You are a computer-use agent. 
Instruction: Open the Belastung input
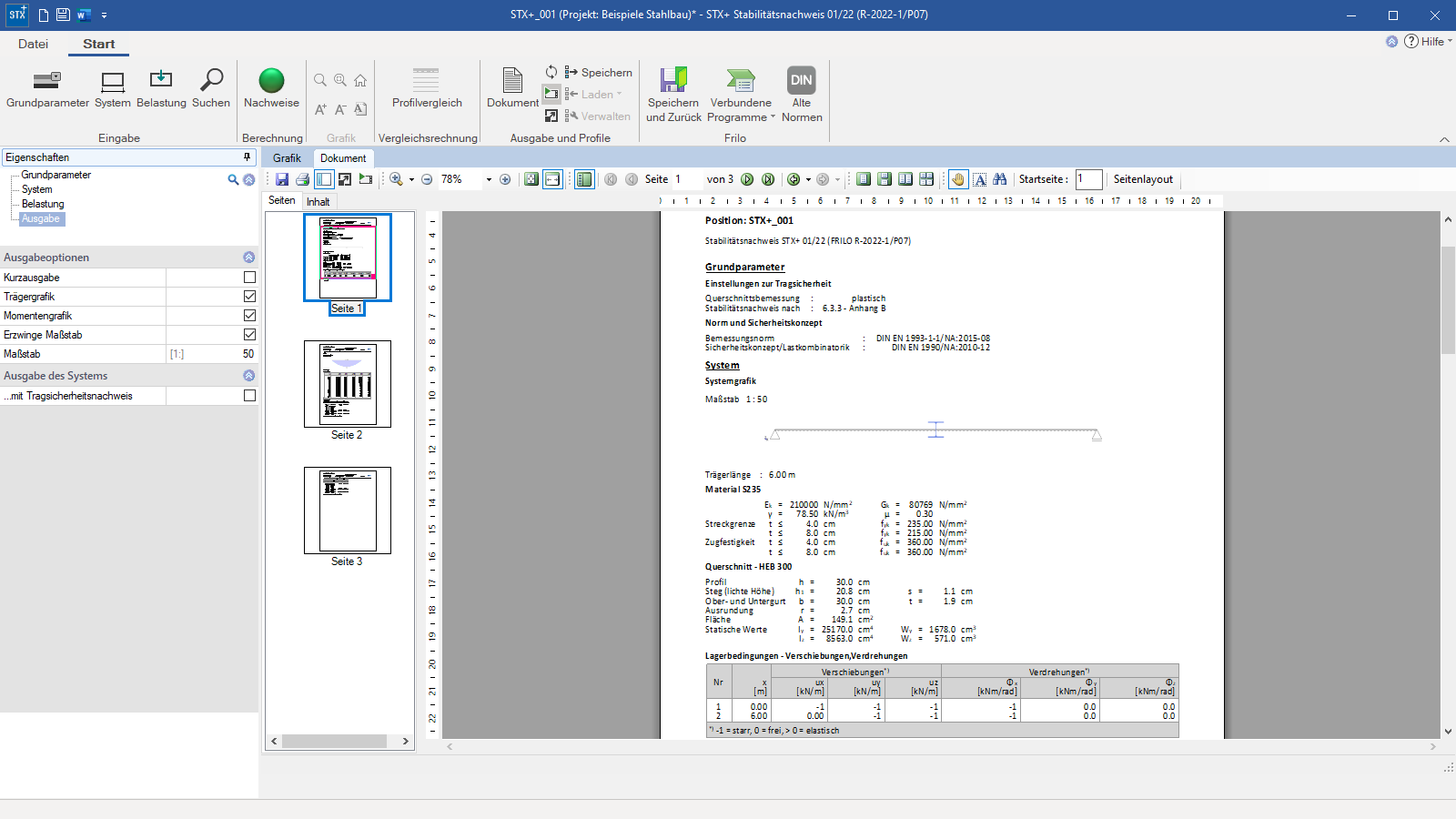point(161,89)
